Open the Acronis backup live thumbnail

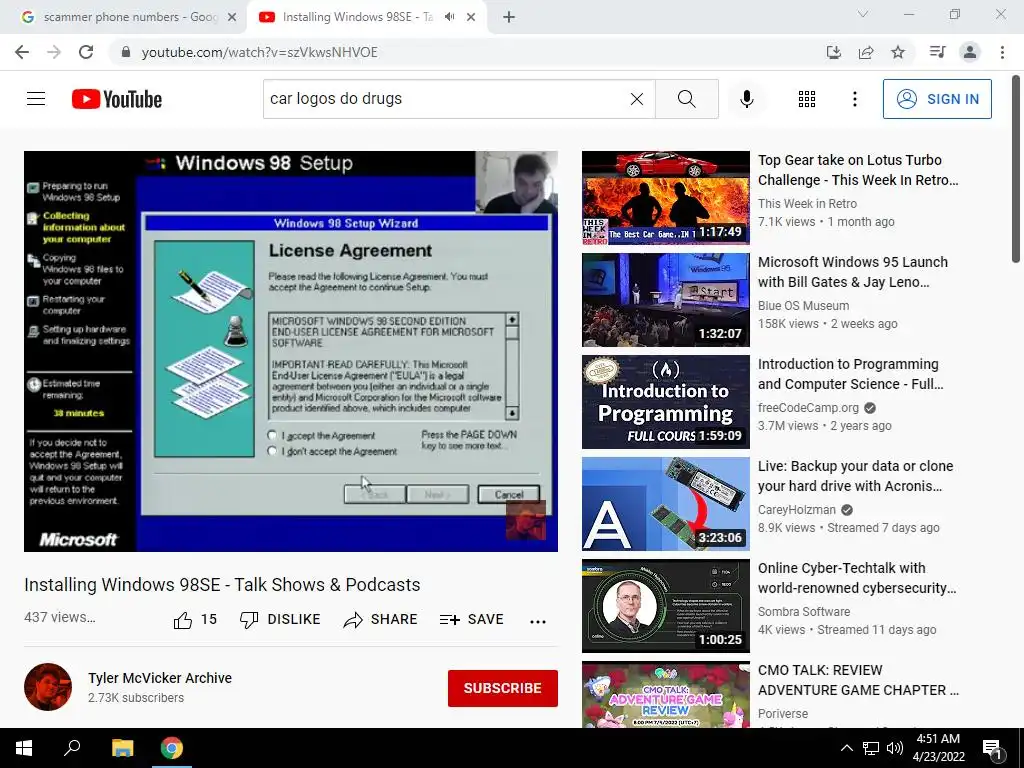(x=665, y=504)
